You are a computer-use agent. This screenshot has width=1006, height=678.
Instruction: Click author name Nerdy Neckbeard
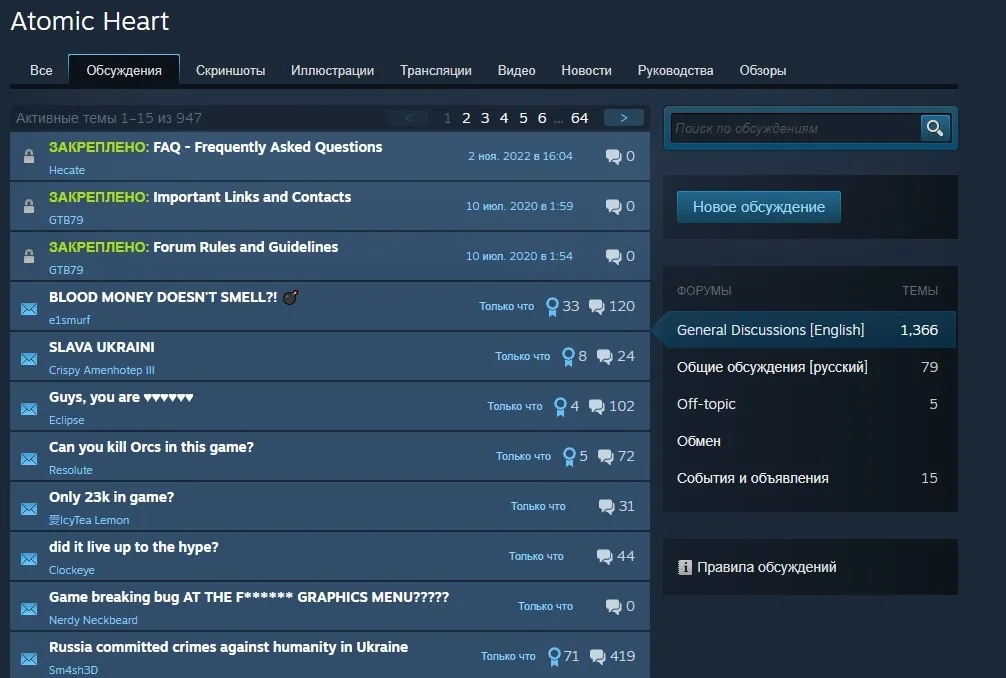pyautogui.click(x=93, y=620)
